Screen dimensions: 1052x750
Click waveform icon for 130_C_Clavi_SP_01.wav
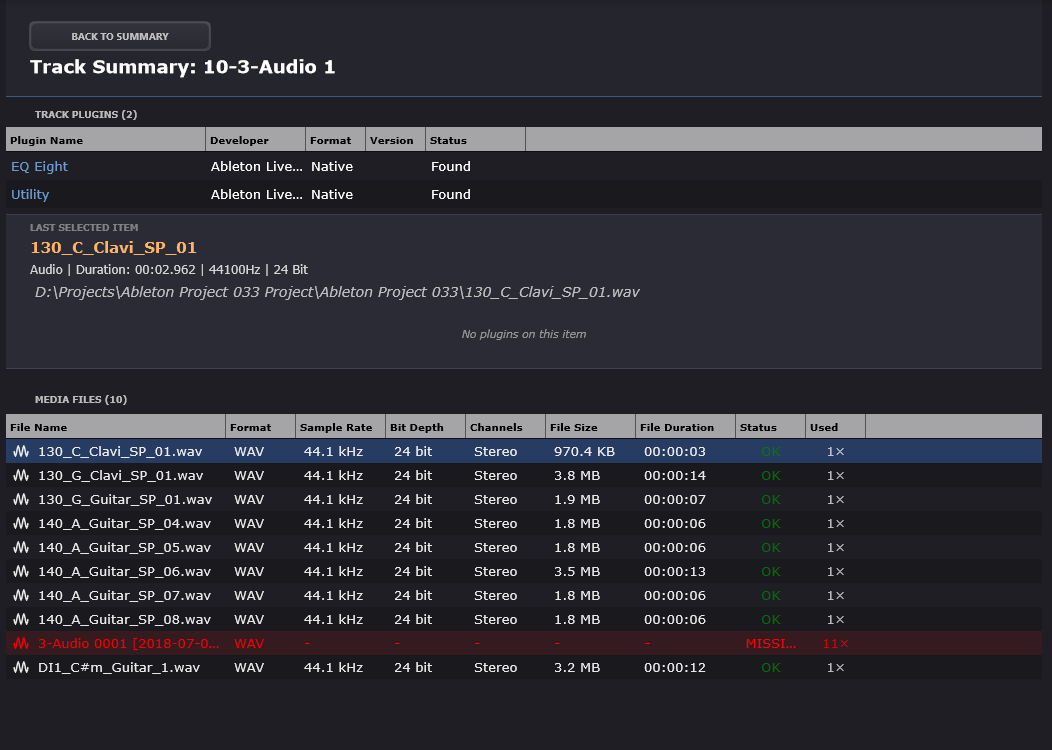pos(21,452)
